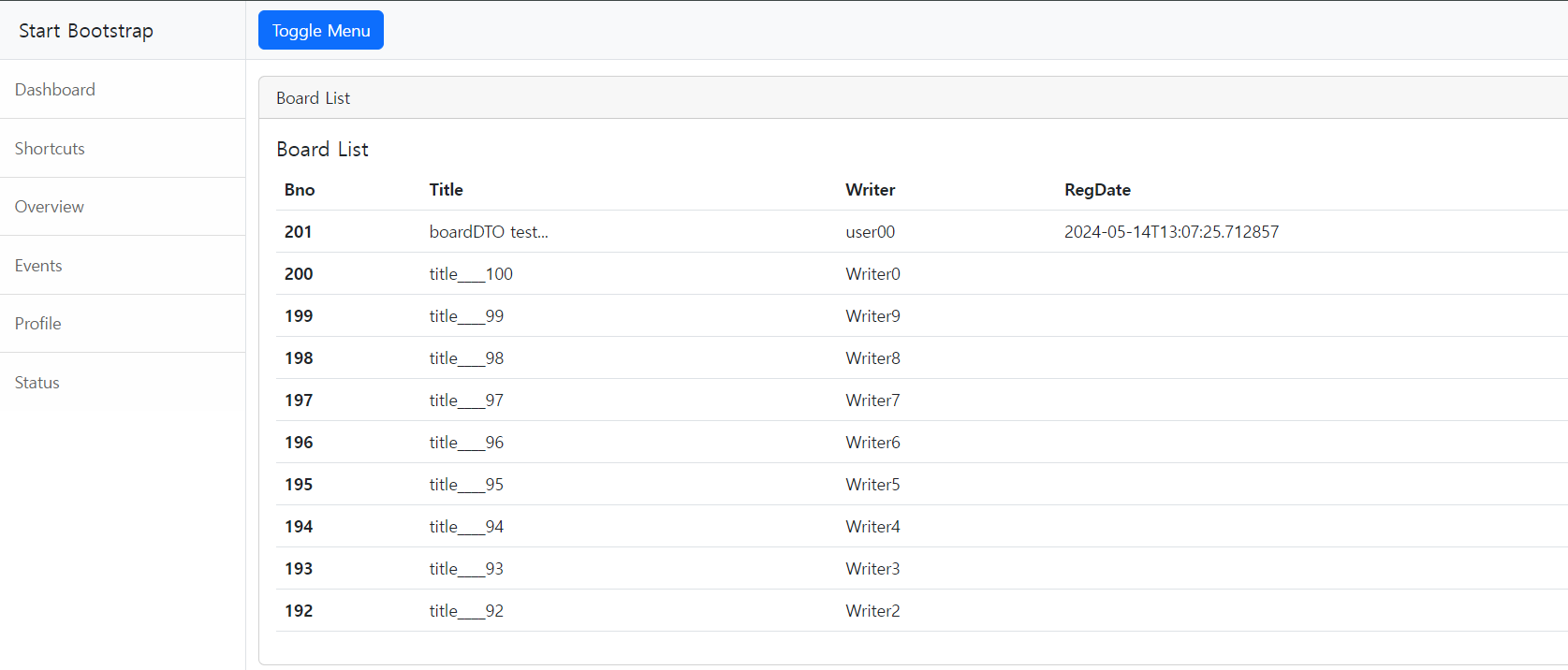Click the title___97 cell
Image resolution: width=1568 pixels, height=670 pixels.
[466, 401]
